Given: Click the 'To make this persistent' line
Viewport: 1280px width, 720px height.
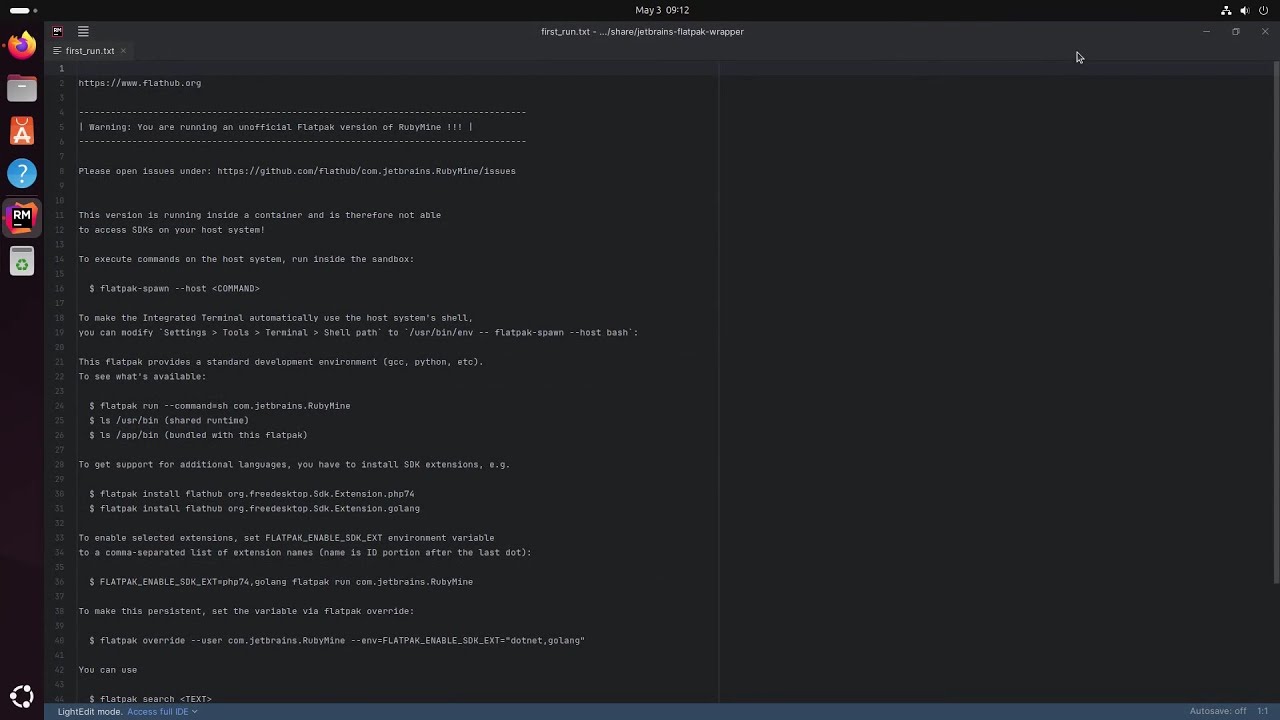Looking at the screenshot, I should coord(246,611).
